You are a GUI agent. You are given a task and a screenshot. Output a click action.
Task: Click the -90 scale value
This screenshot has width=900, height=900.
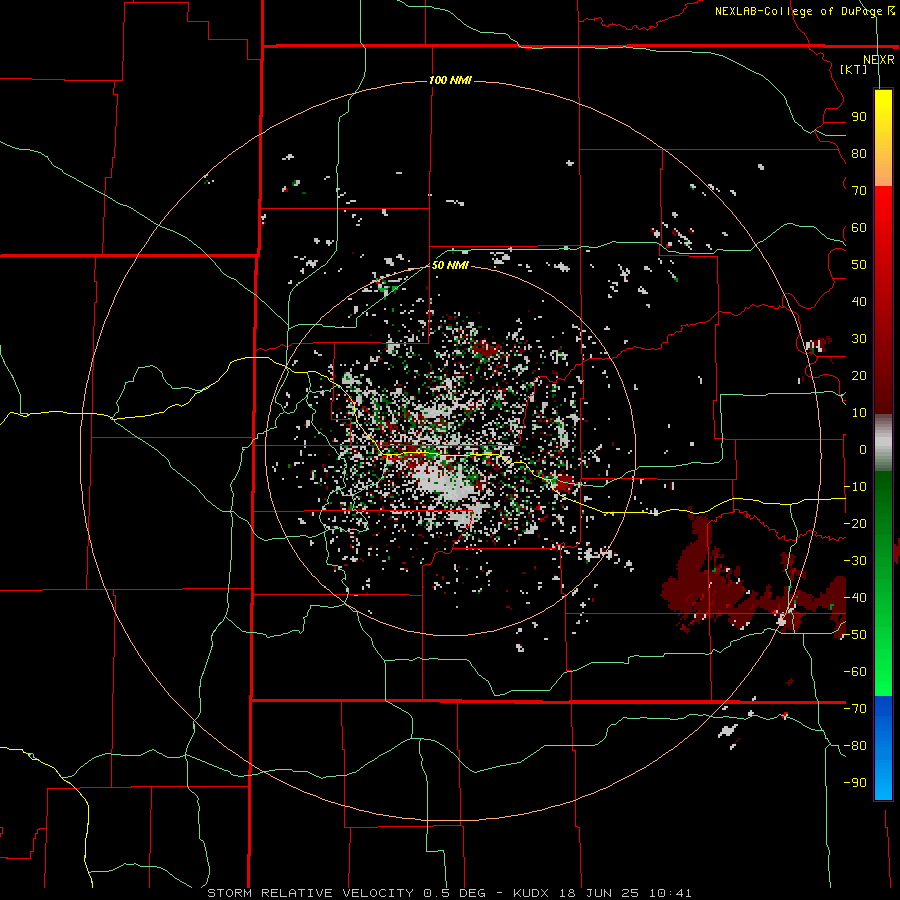(x=855, y=783)
